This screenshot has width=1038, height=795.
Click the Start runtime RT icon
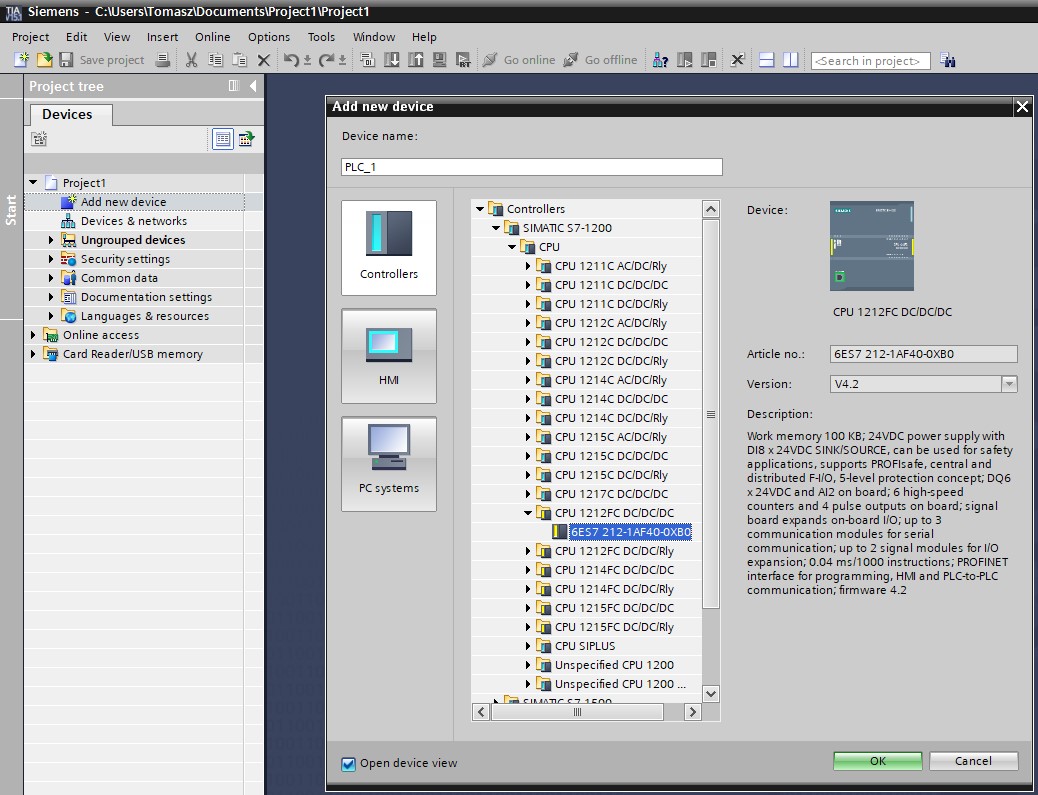click(x=463, y=60)
